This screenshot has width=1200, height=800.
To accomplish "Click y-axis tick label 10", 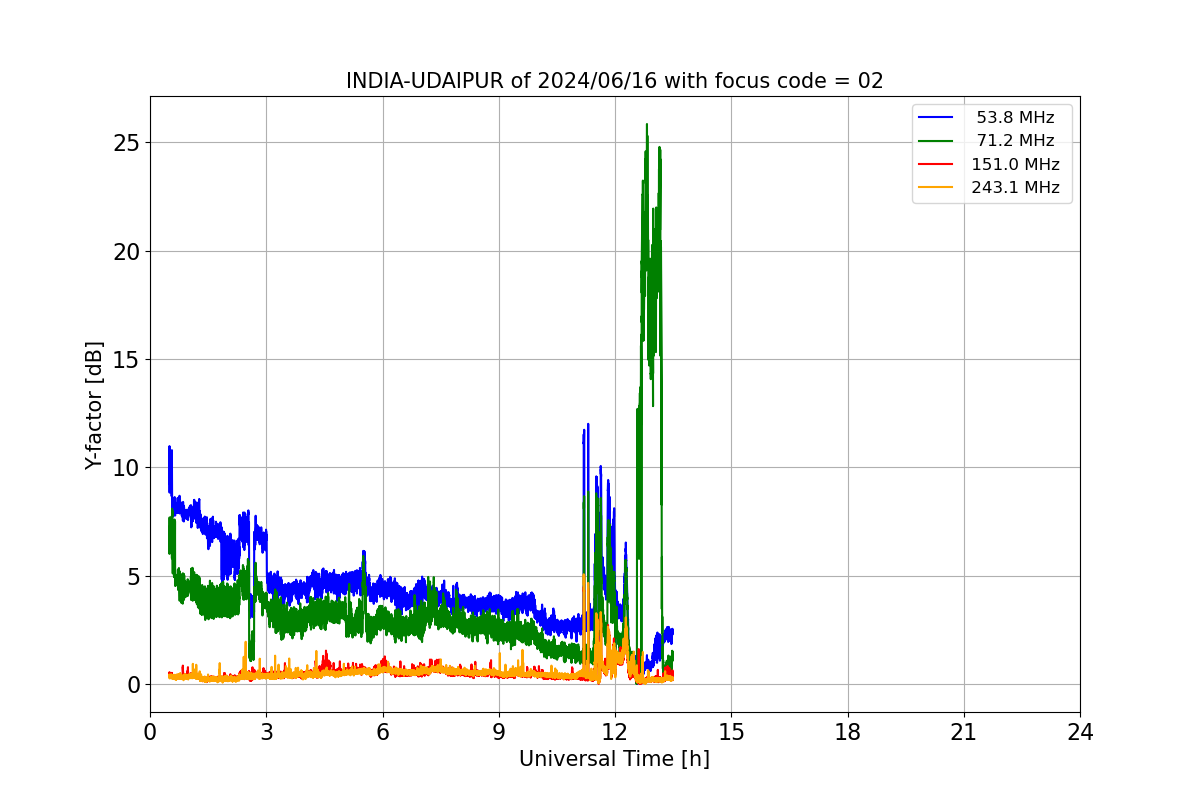I will (126, 468).
